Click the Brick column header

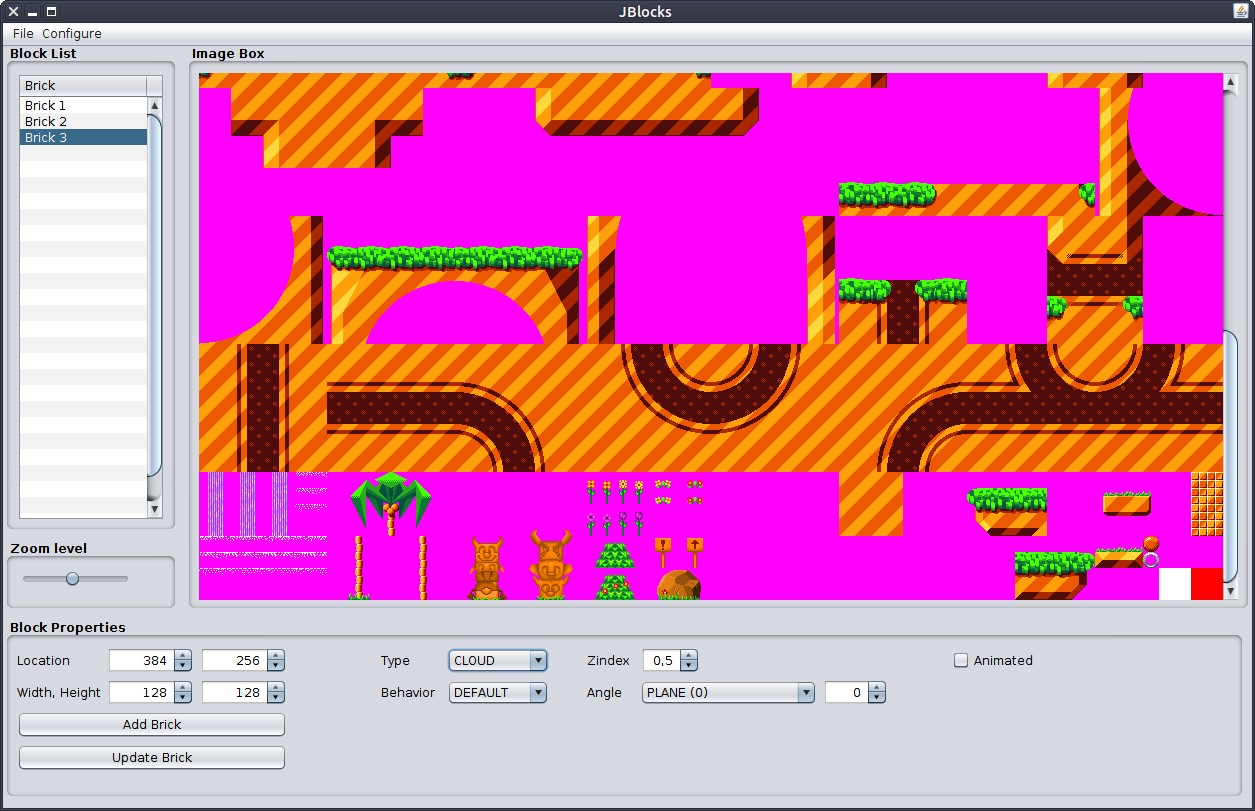[83, 85]
